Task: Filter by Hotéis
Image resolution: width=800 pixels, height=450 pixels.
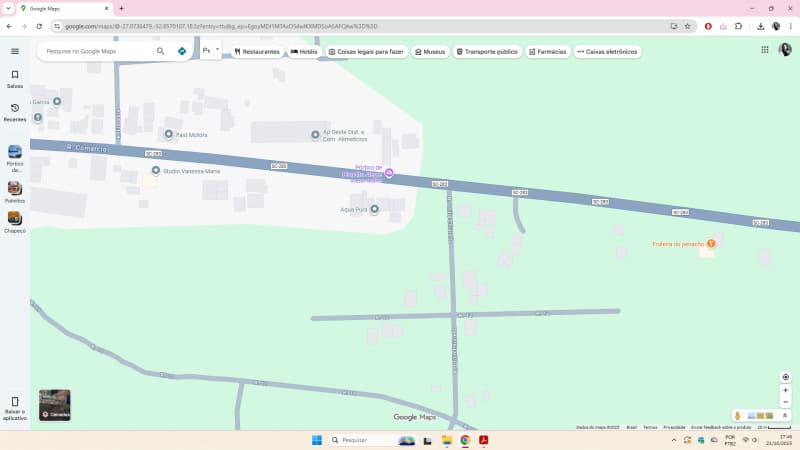Action: 304,52
